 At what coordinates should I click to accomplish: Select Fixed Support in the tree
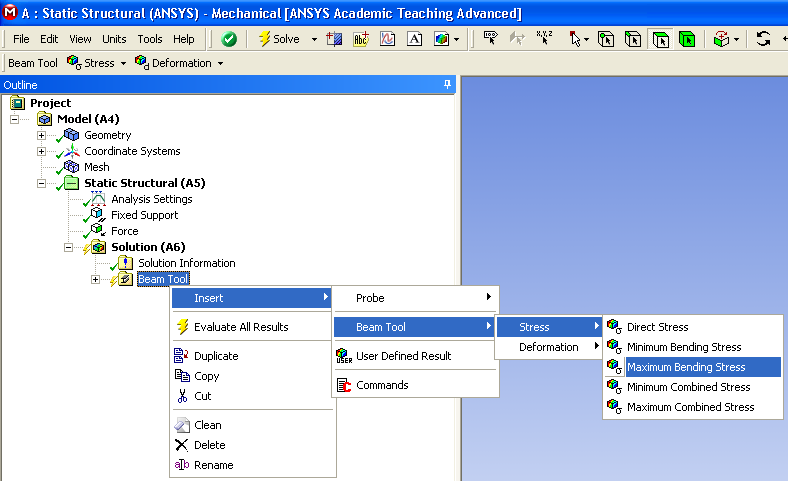[145, 215]
